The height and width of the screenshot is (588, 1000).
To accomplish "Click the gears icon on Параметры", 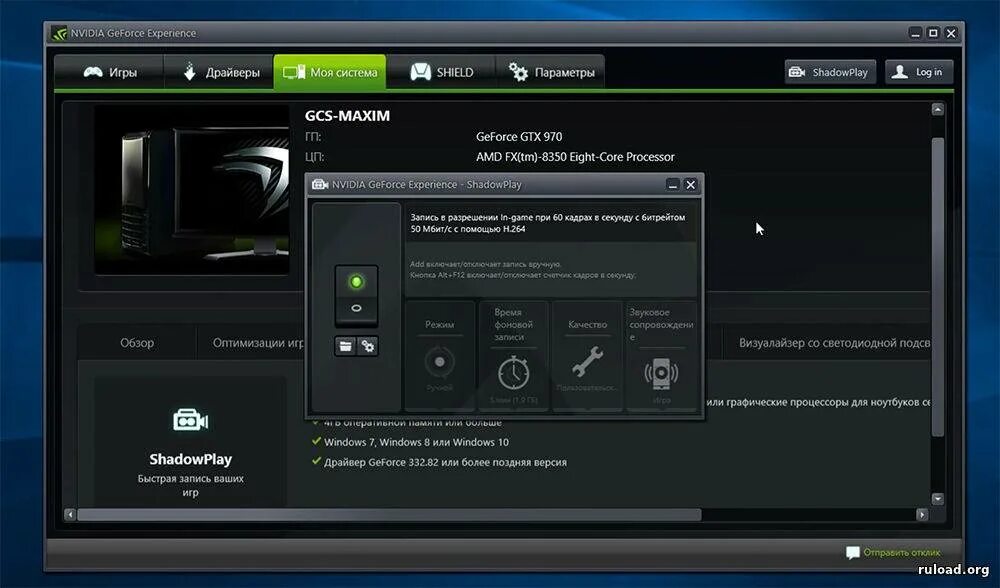I will (x=518, y=72).
